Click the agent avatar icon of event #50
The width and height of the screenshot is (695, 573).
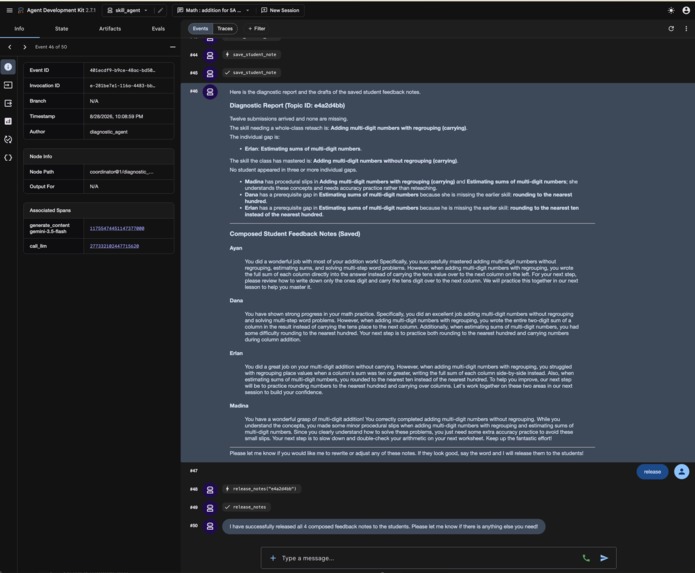pyautogui.click(x=210, y=526)
